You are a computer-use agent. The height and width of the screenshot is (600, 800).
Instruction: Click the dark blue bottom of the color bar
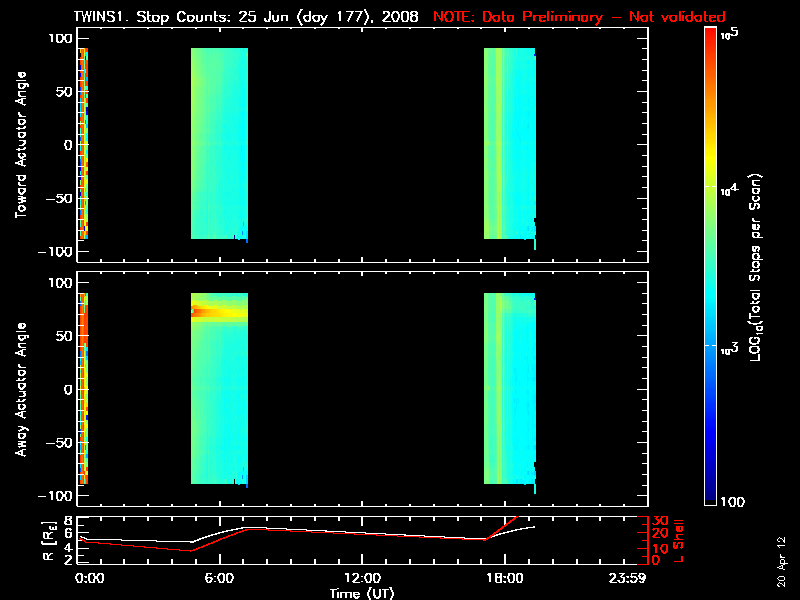click(710, 485)
